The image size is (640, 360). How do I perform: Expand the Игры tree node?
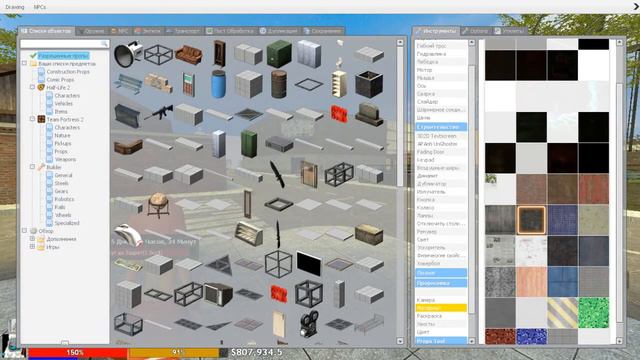pyautogui.click(x=32, y=247)
